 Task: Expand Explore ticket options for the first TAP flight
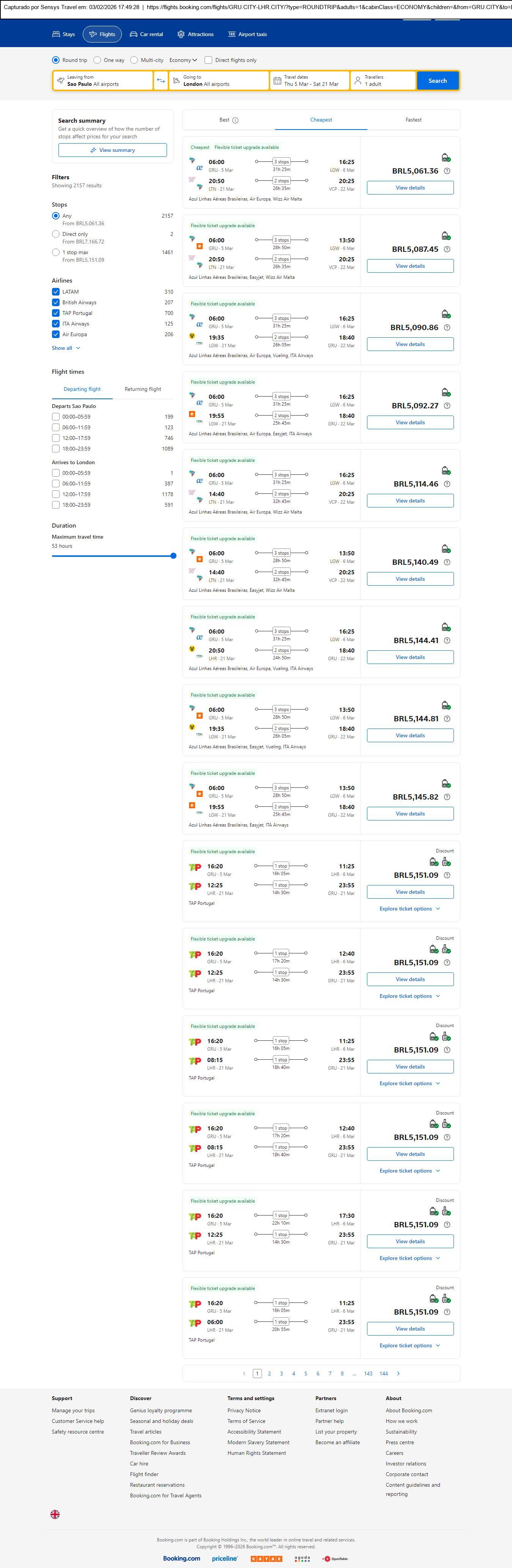point(409,909)
